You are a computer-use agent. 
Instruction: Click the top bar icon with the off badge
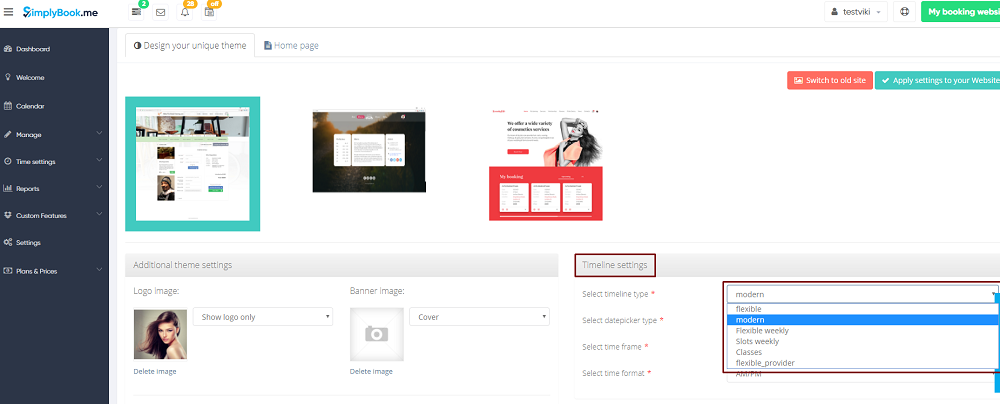coord(210,13)
